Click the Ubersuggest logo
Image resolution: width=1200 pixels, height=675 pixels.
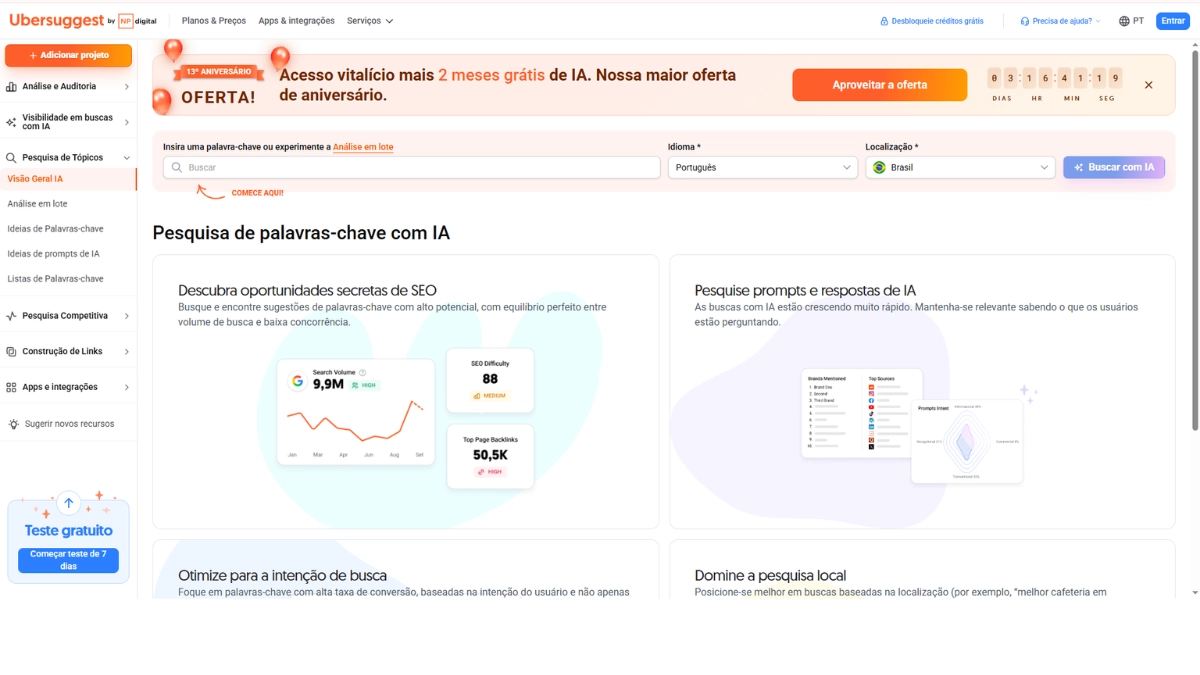[x=55, y=20]
